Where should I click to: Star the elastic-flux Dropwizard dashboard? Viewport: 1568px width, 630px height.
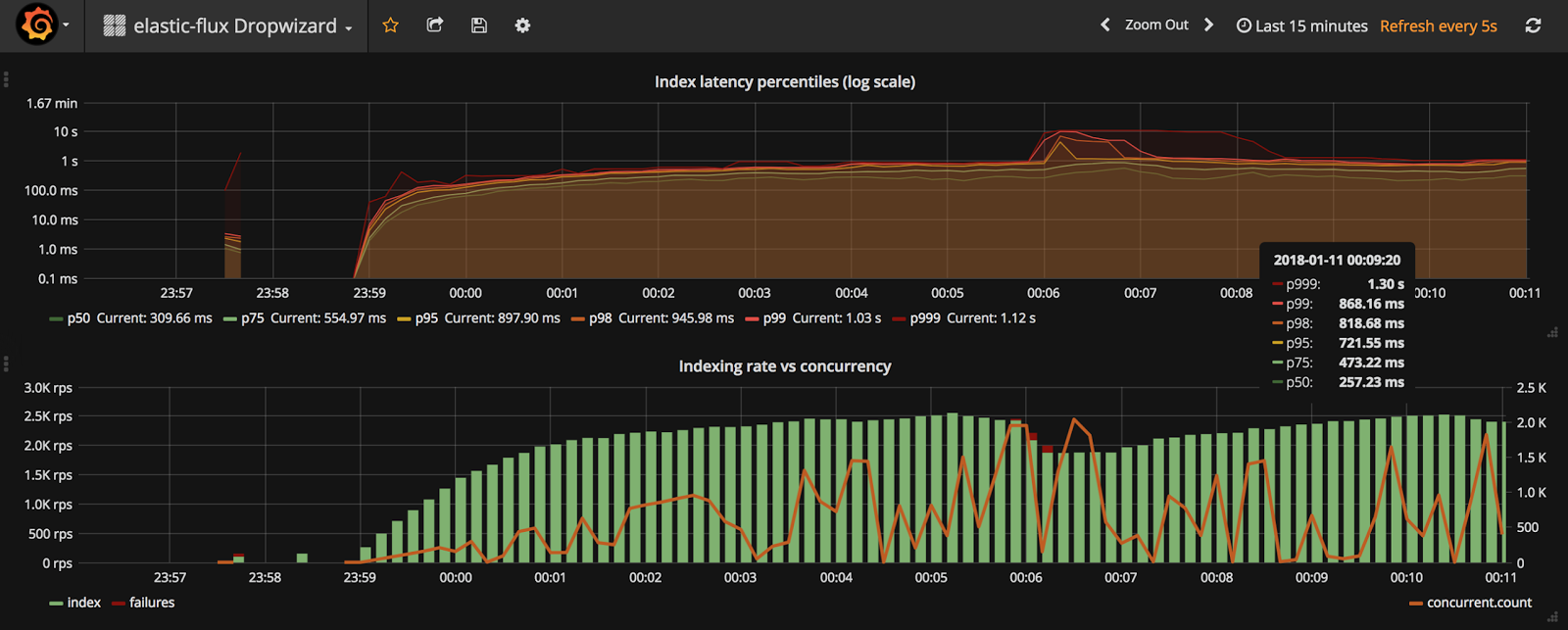(x=390, y=25)
